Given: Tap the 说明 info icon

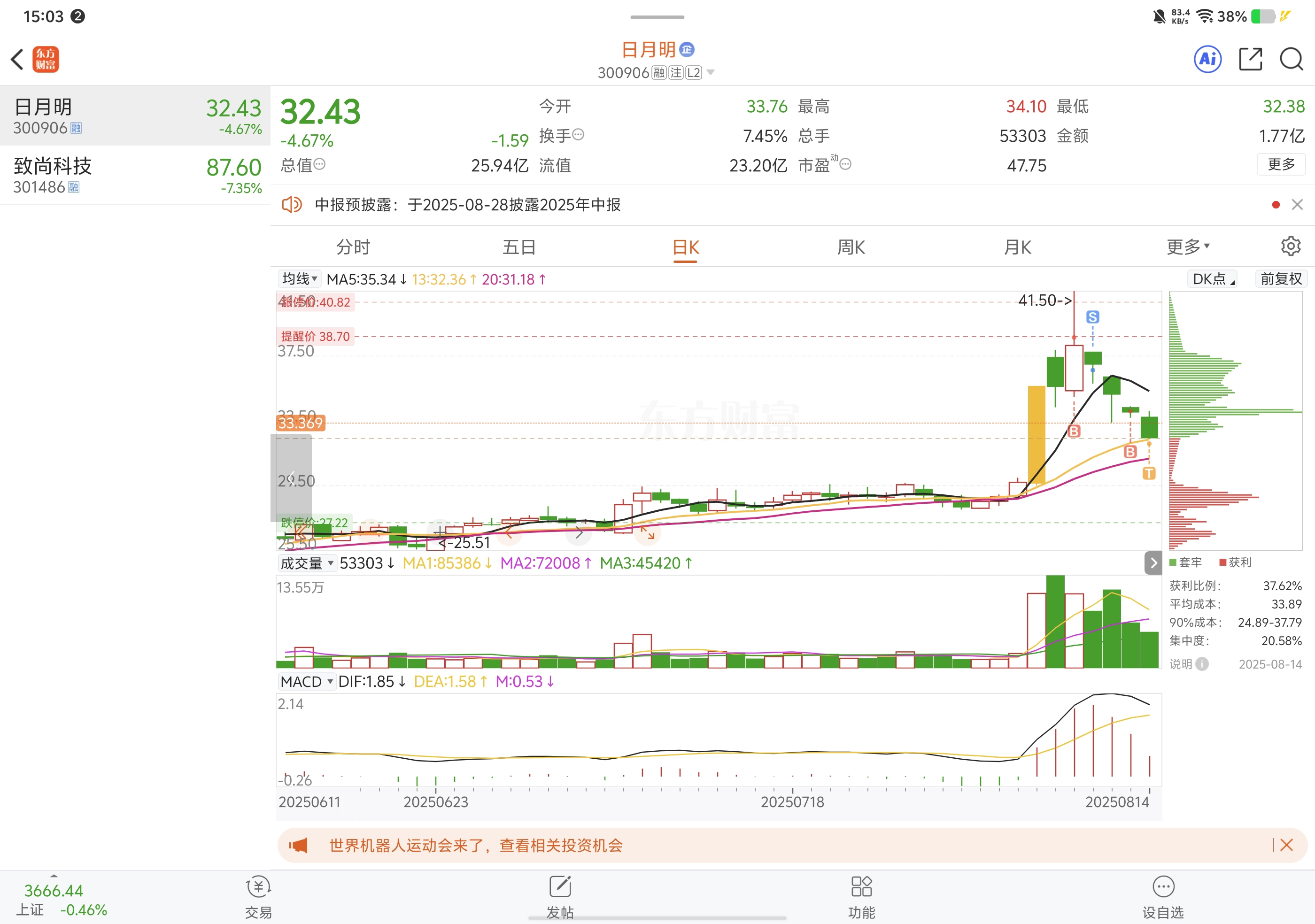Looking at the screenshot, I should tap(1202, 663).
